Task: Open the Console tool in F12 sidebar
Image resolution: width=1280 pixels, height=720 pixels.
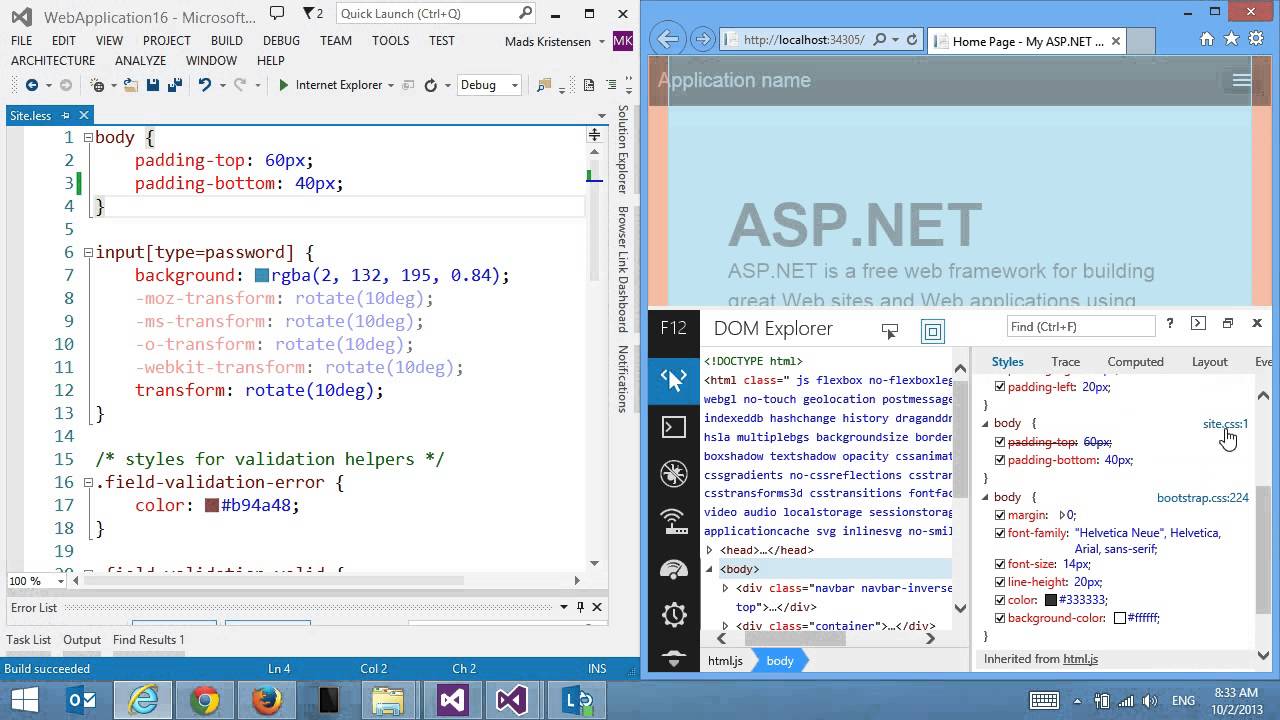Action: pos(673,427)
